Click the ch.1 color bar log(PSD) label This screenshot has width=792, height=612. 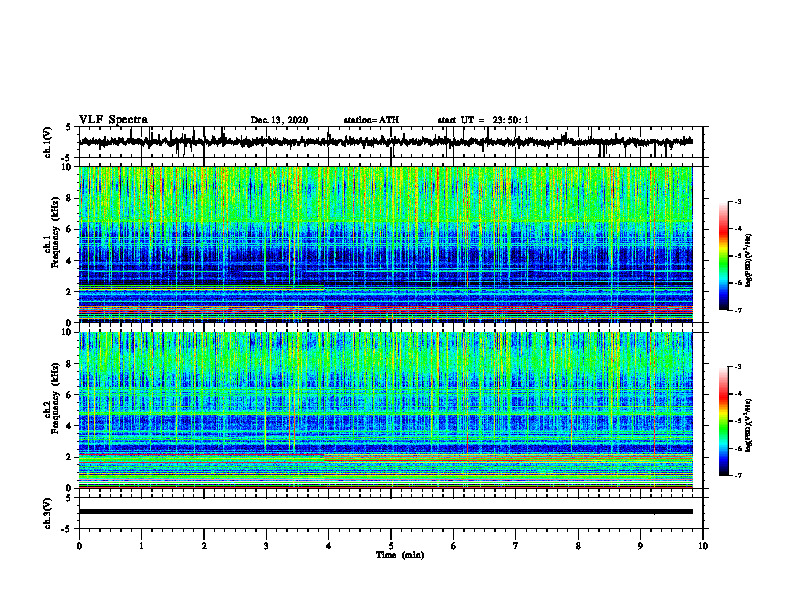point(749,261)
